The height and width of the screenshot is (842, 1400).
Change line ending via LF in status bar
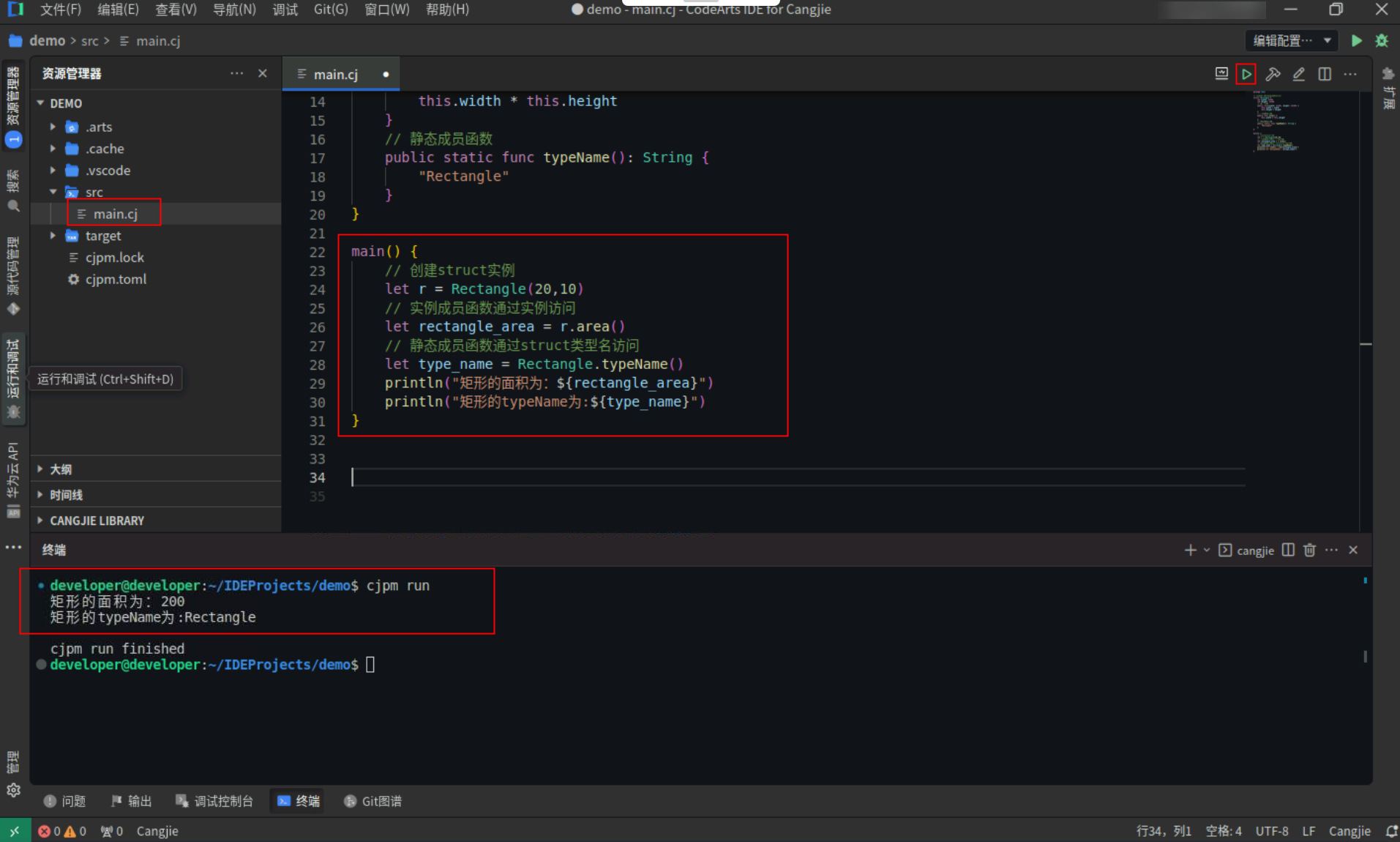pyautogui.click(x=1309, y=831)
